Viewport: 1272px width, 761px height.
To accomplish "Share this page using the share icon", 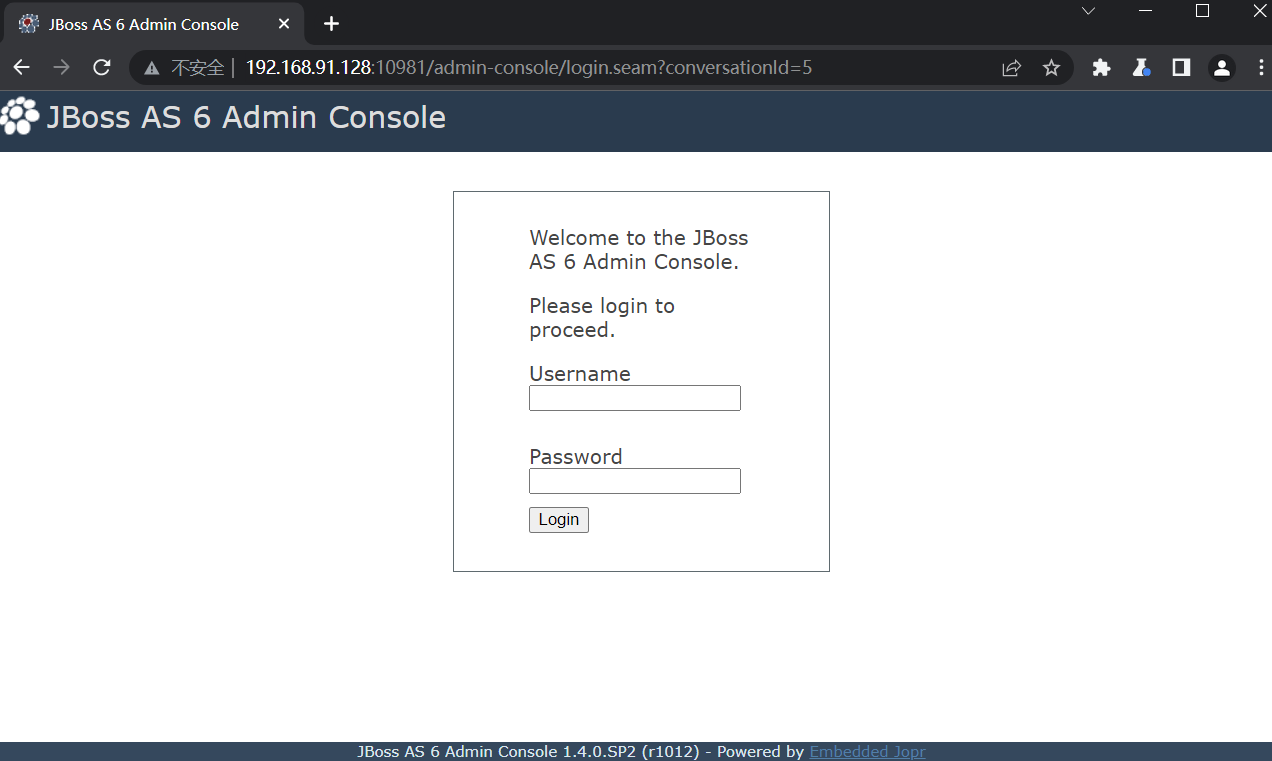I will coord(1011,68).
